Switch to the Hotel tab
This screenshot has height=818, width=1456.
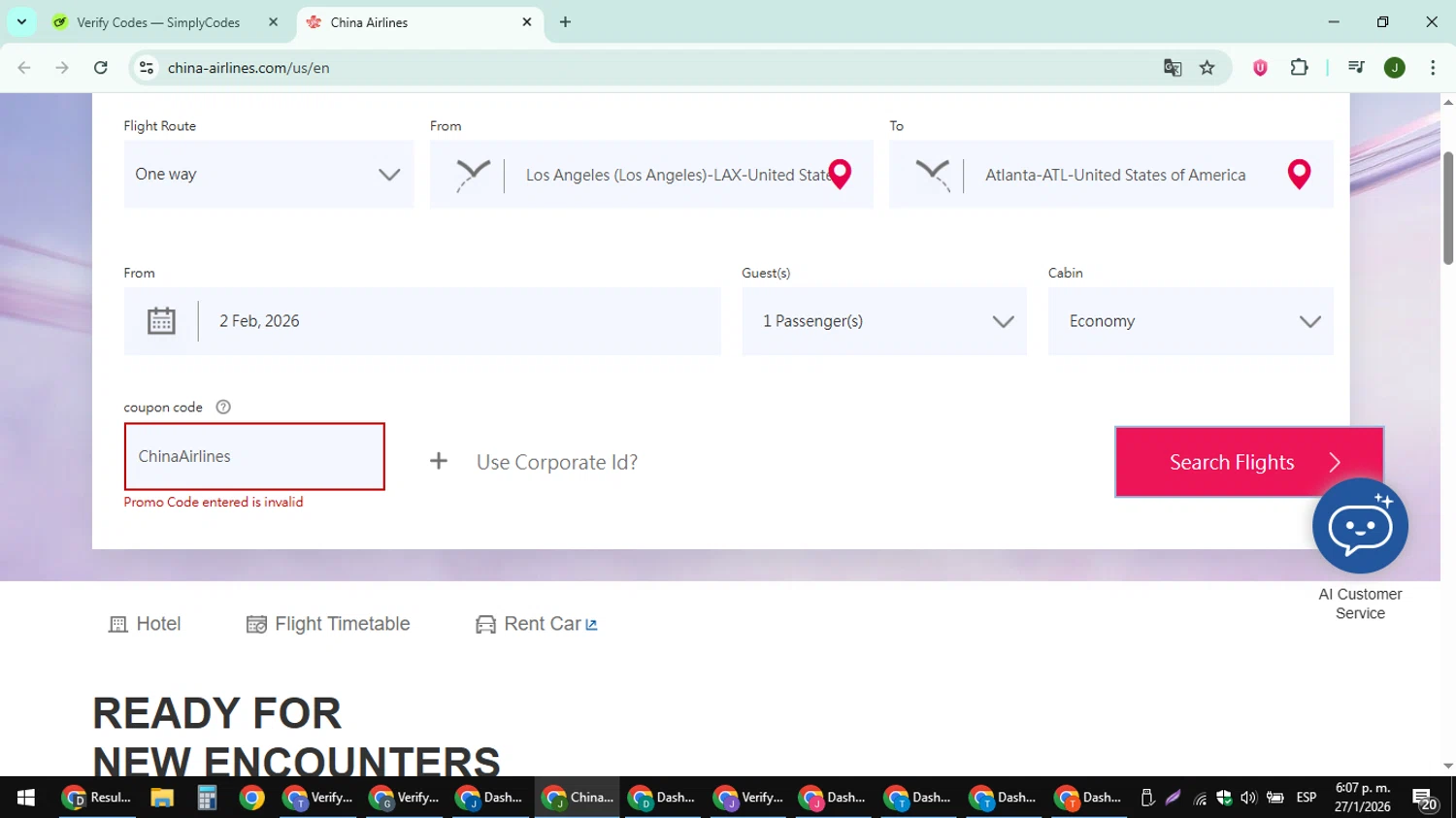(x=145, y=624)
